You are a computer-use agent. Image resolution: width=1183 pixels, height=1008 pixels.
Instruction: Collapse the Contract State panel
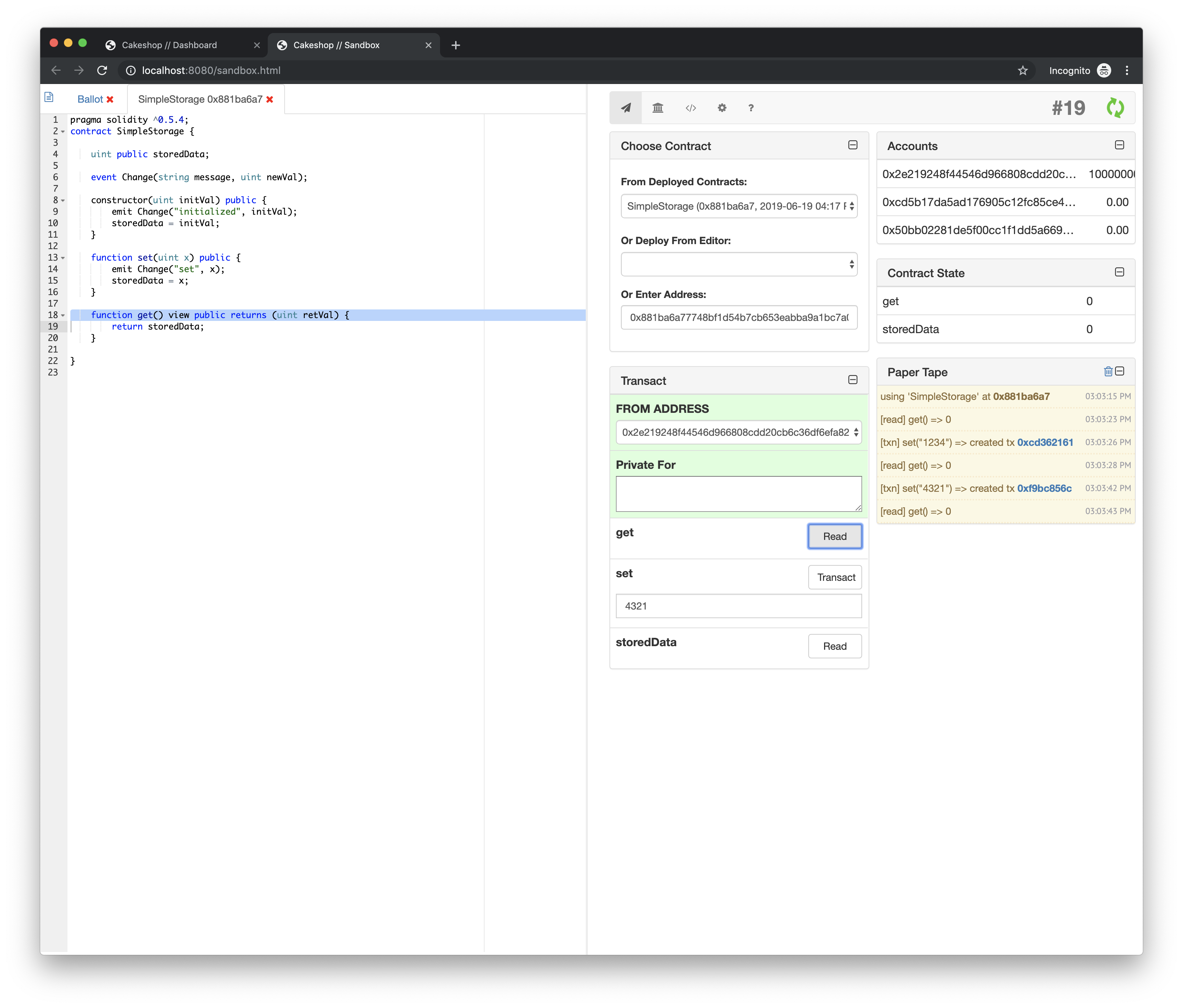click(x=1119, y=272)
